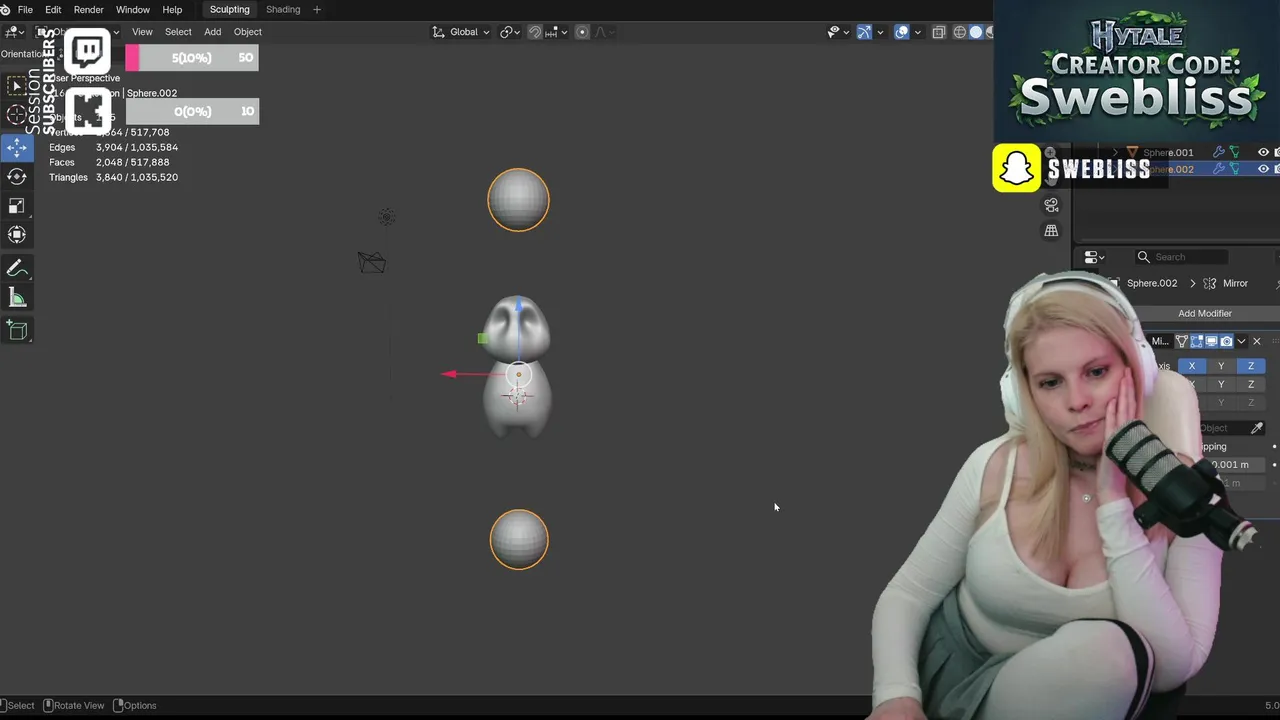Toggle show gizmo button

click(864, 32)
